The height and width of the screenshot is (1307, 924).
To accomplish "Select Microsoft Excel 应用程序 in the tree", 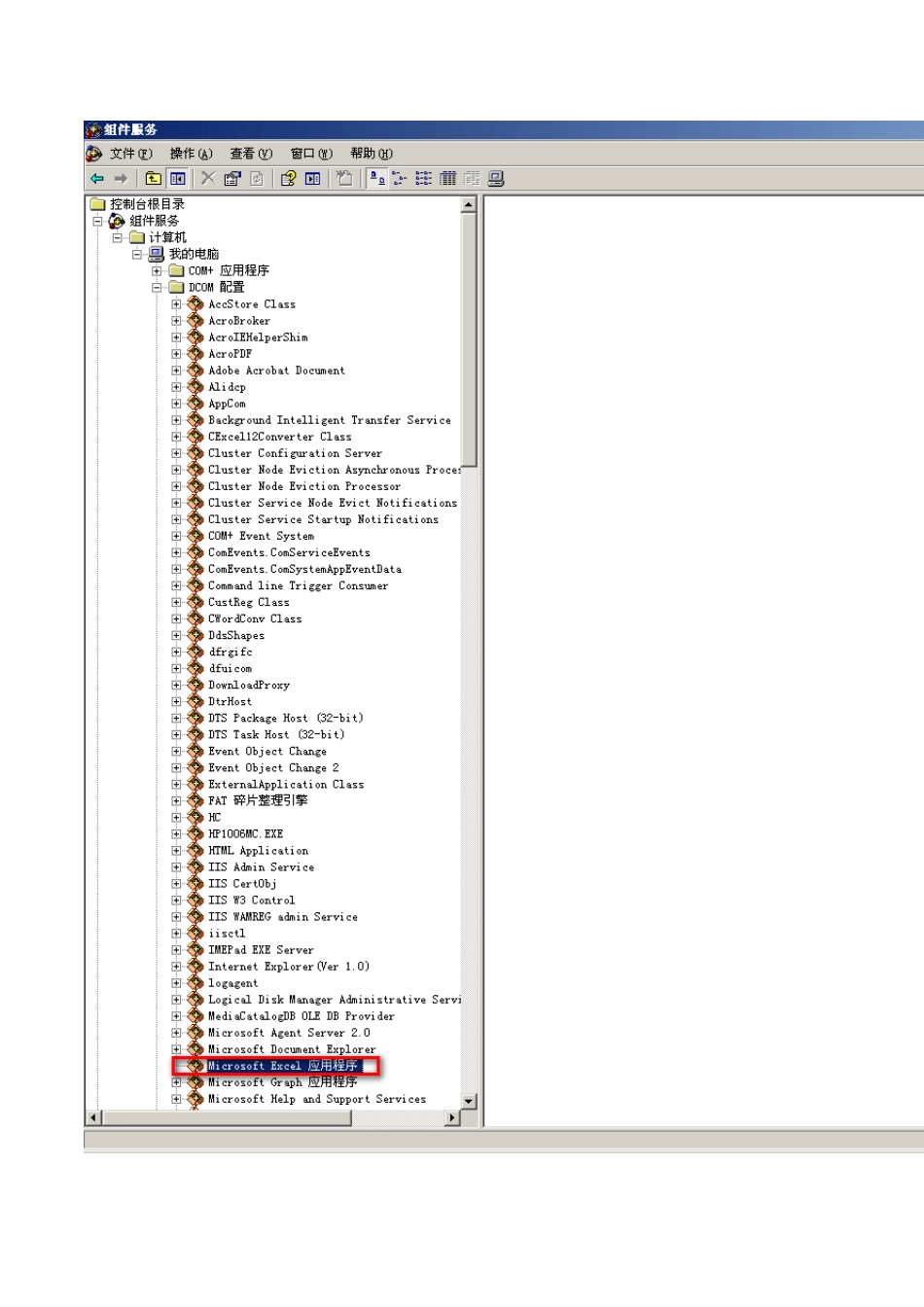I will (283, 1066).
